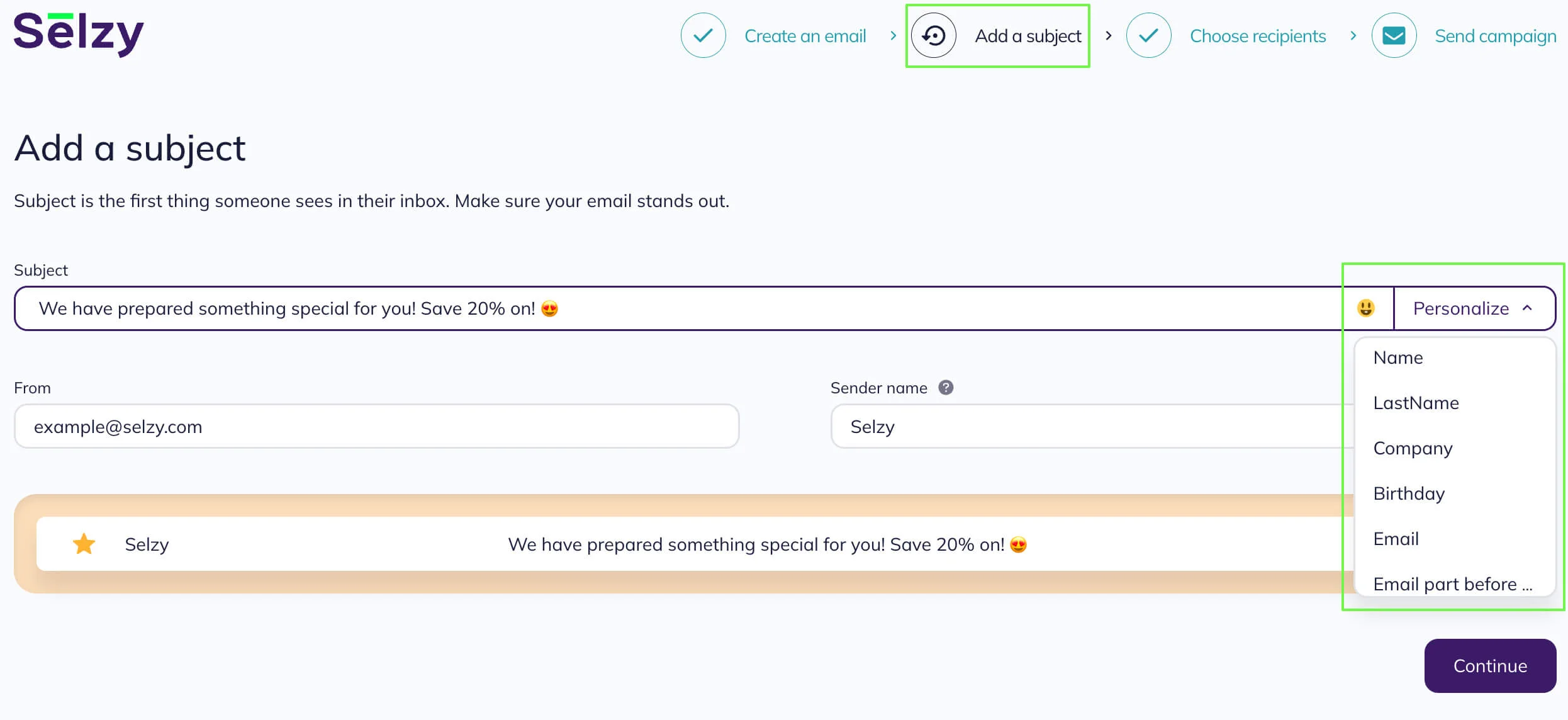Open the emoji picker in subject field
Image resolution: width=1568 pixels, height=720 pixels.
[1365, 308]
